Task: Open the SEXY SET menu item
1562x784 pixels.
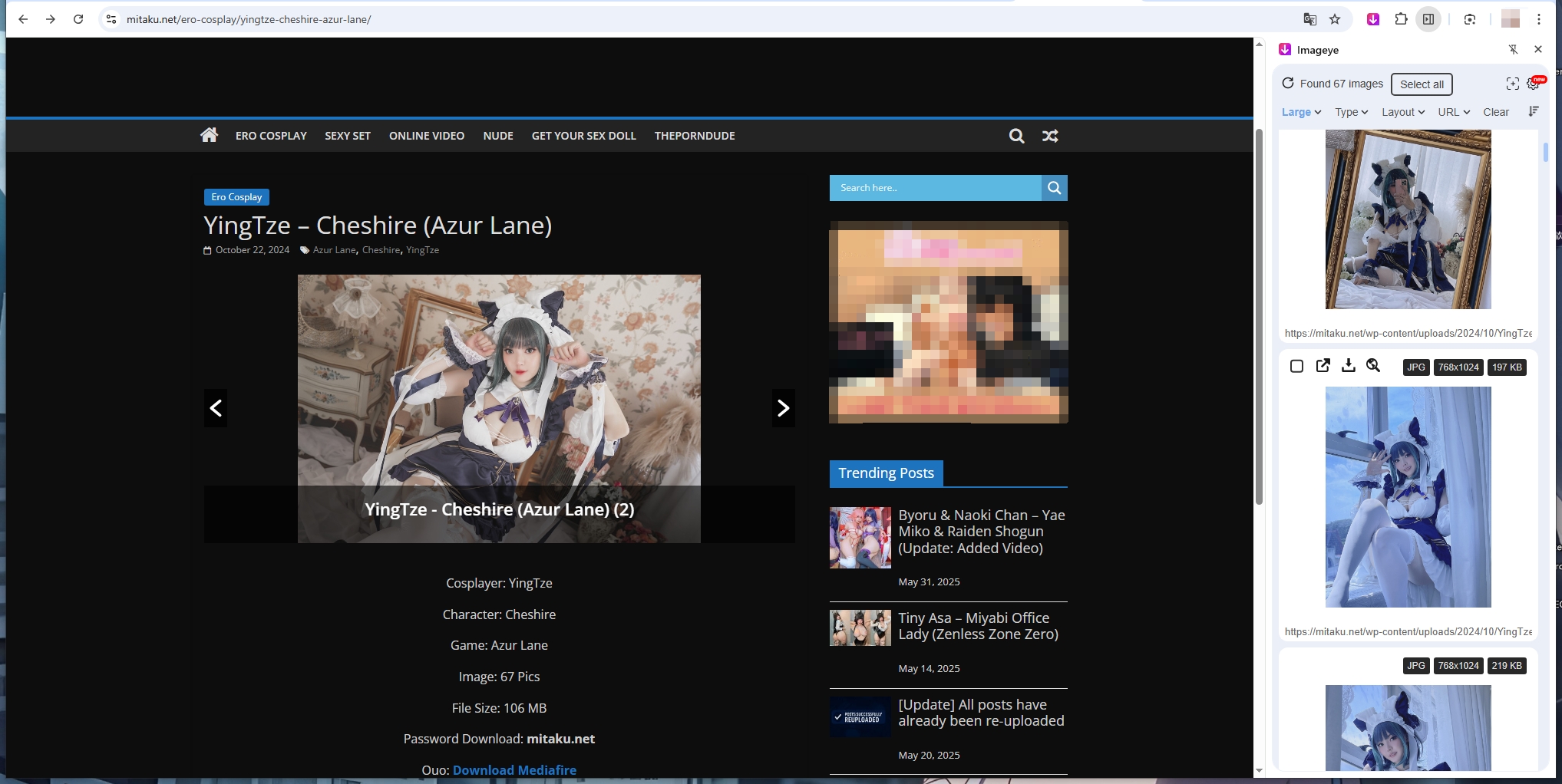Action: point(348,136)
